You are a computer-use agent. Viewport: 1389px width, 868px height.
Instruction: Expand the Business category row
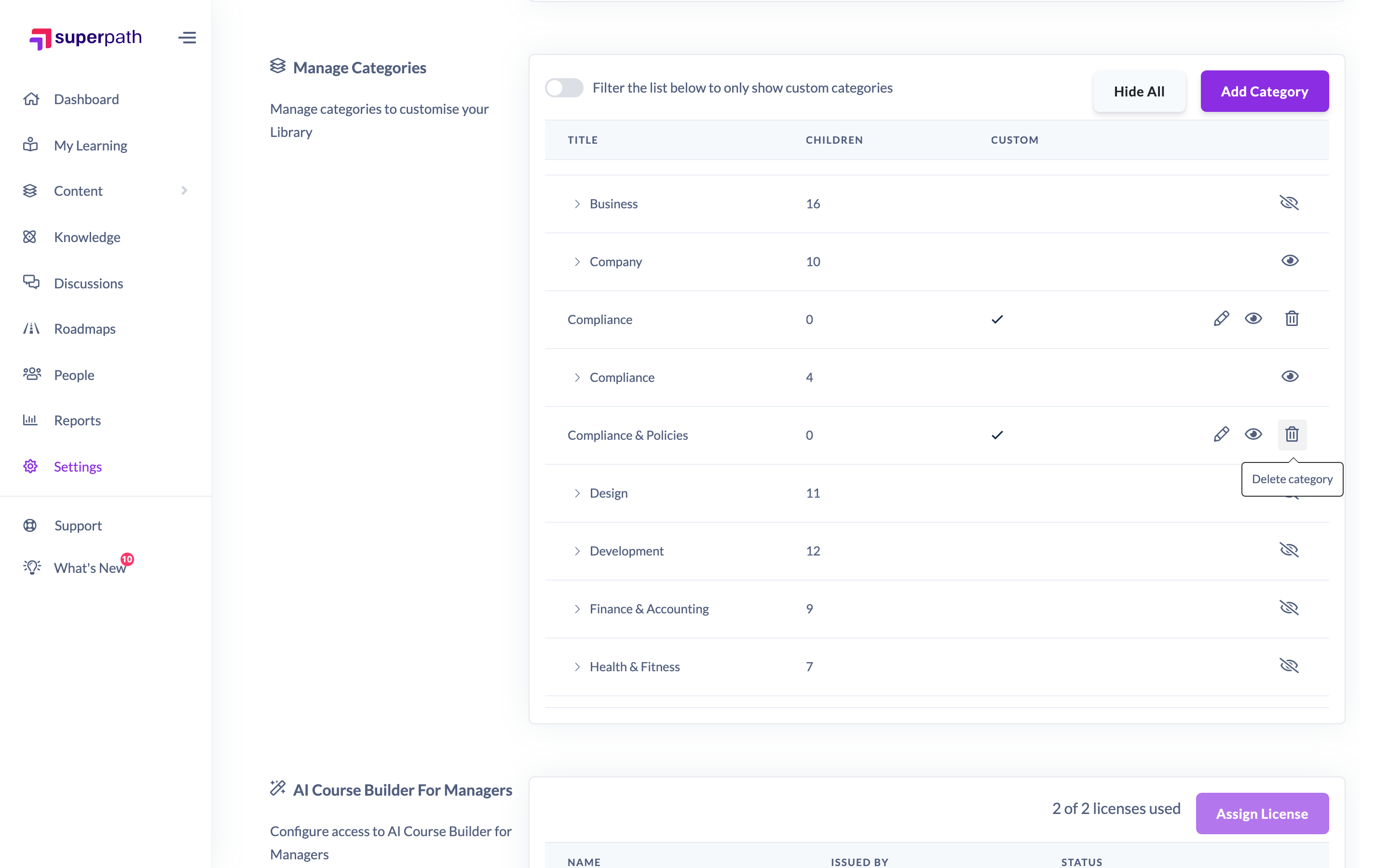(x=577, y=204)
